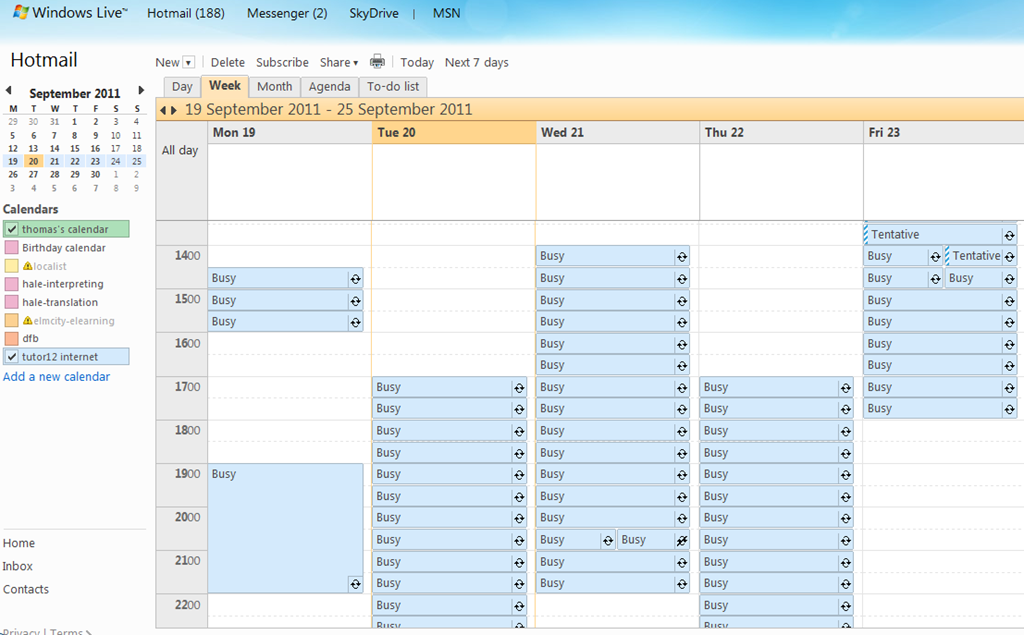Click the printer icon in the toolbar

377,62
